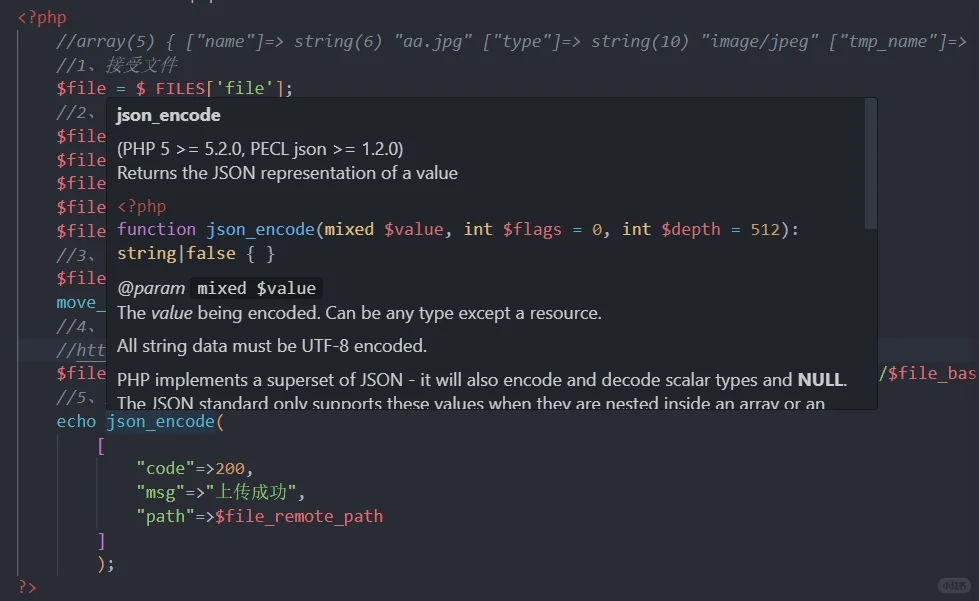Click the '$depth = 512' parameter in tooltip

(x=721, y=230)
